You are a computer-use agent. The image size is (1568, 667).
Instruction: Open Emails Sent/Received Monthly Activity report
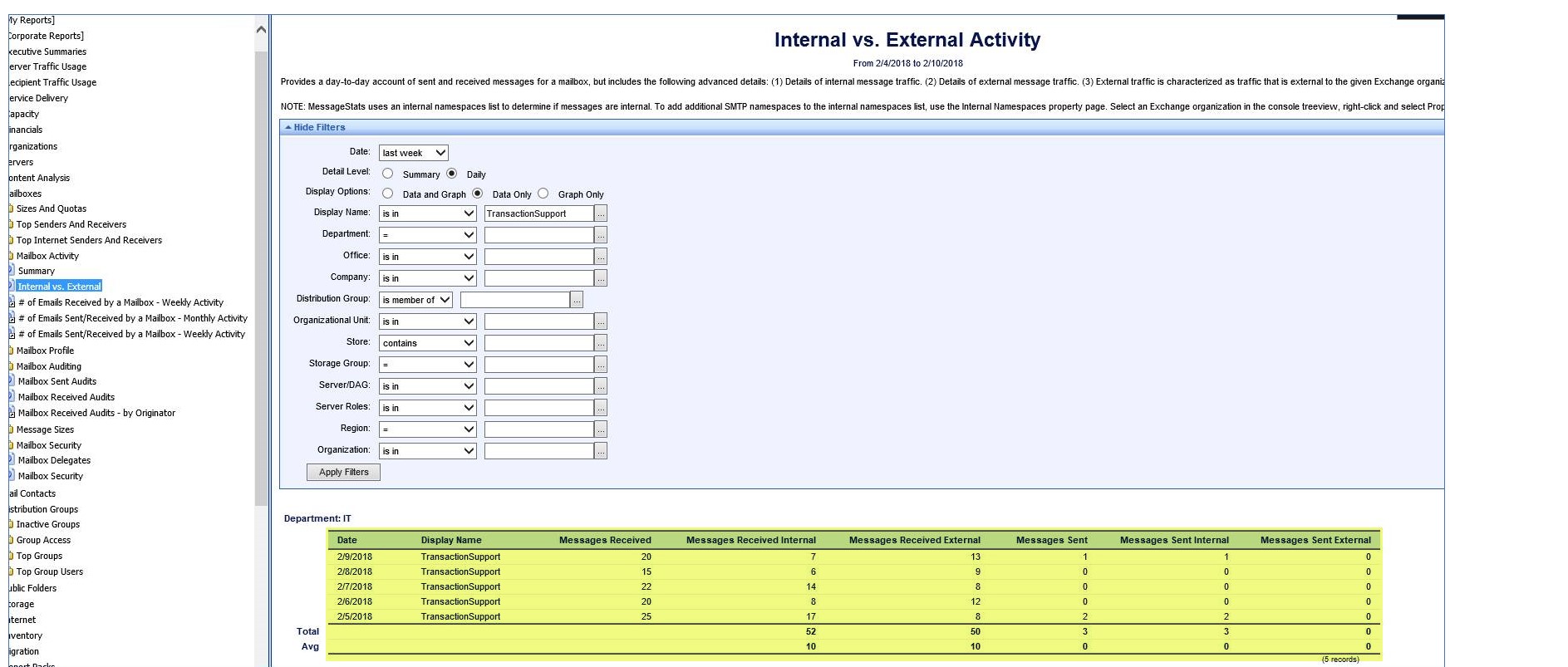133,318
